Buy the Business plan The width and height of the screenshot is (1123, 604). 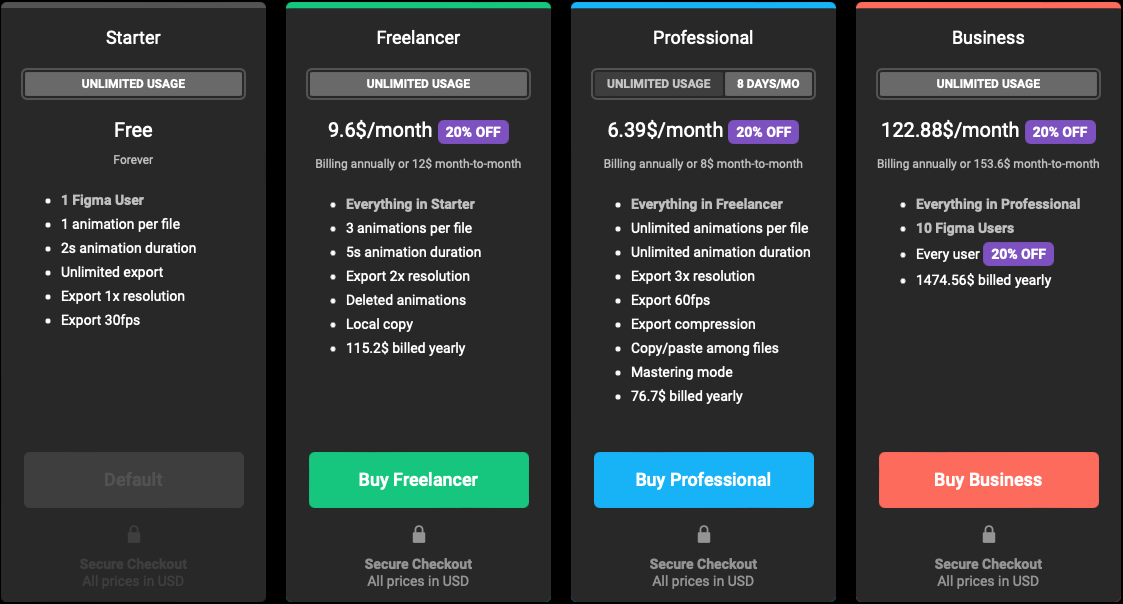(x=989, y=480)
